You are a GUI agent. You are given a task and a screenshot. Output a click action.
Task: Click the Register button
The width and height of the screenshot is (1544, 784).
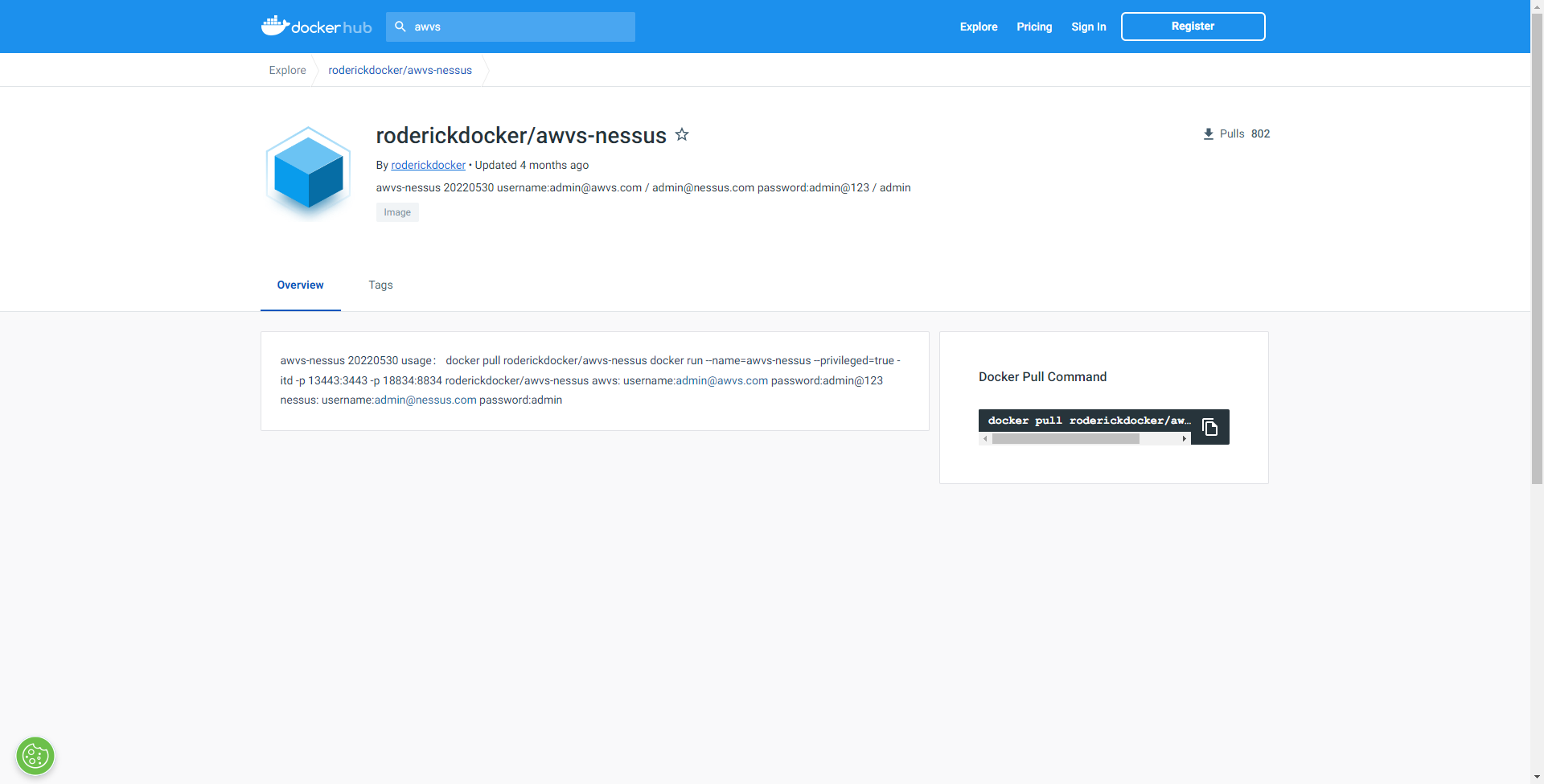pyautogui.click(x=1193, y=27)
